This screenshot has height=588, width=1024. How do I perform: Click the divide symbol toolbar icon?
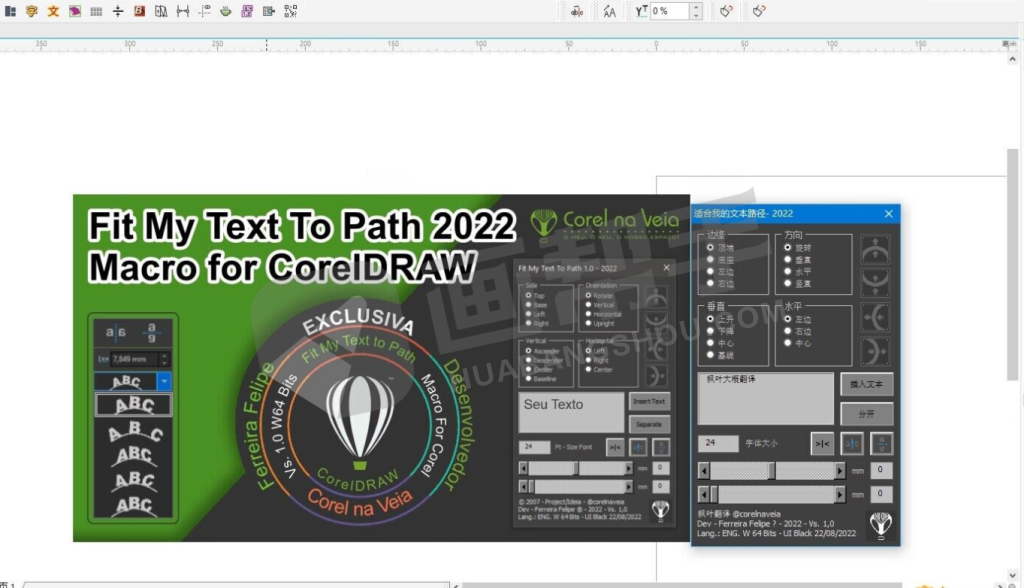coord(118,11)
